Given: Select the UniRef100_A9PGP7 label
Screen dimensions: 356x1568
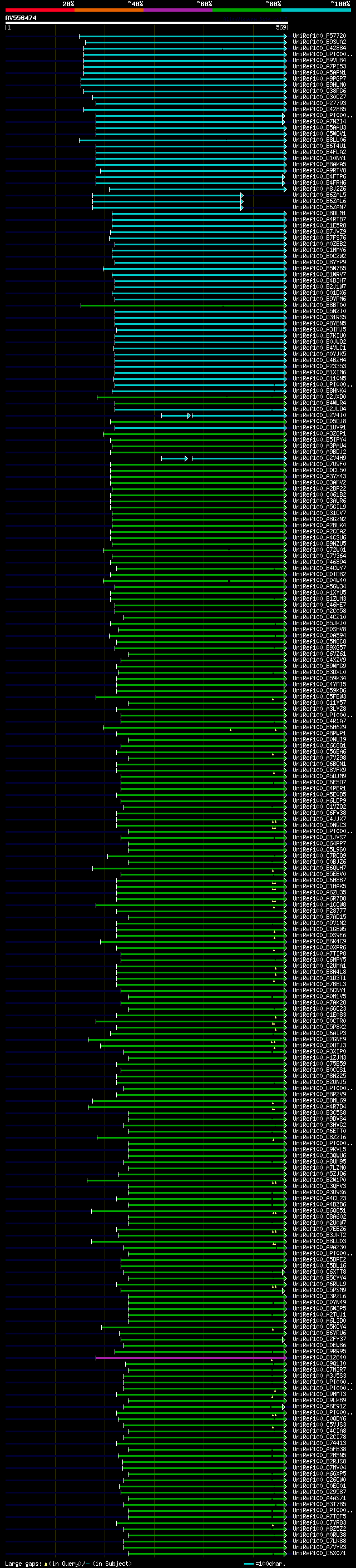Looking at the screenshot, I should coord(319,78).
